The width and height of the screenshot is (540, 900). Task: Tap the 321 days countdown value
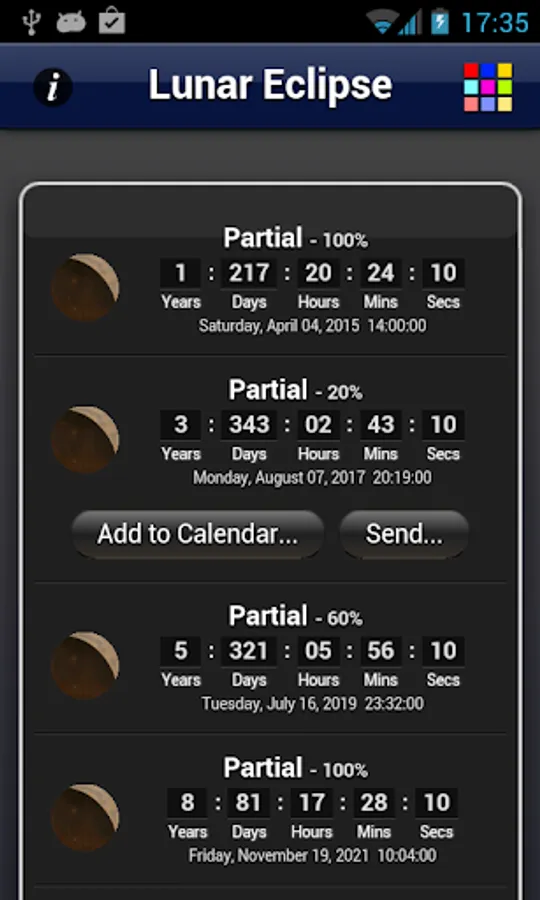(249, 651)
